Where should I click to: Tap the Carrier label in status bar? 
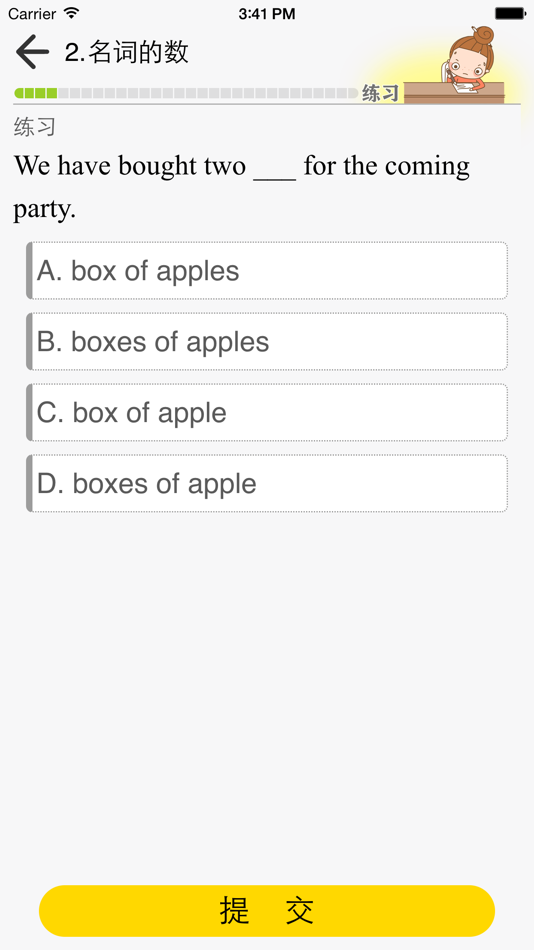coord(32,13)
